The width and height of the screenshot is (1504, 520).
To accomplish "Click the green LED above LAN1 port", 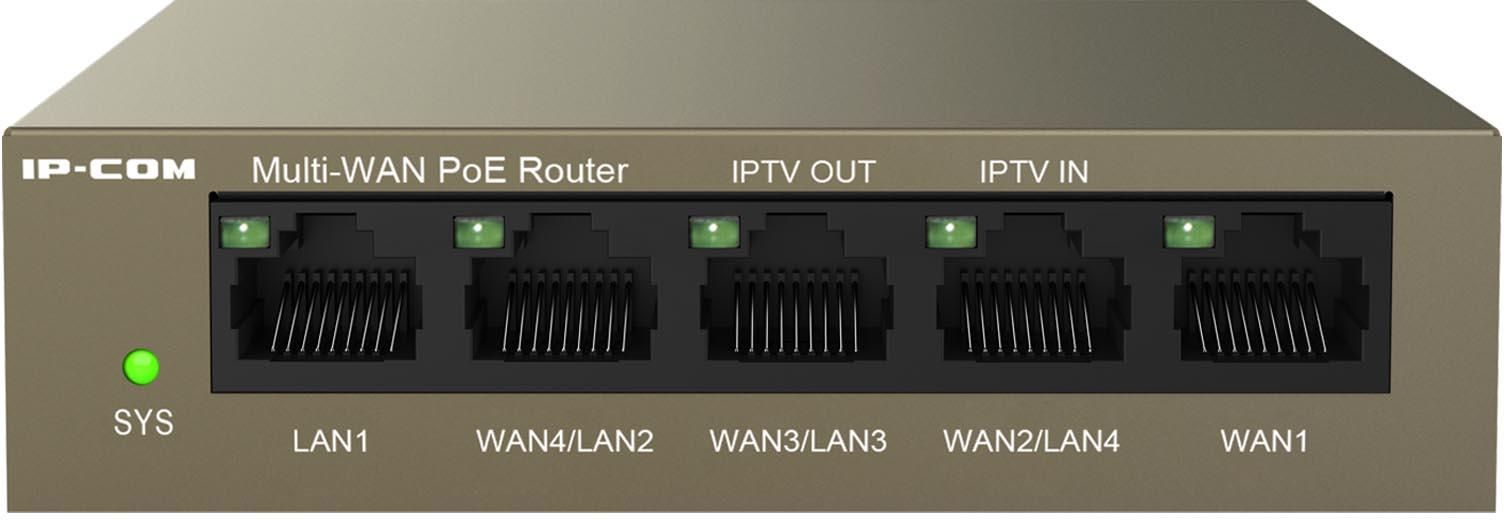I will (x=244, y=233).
